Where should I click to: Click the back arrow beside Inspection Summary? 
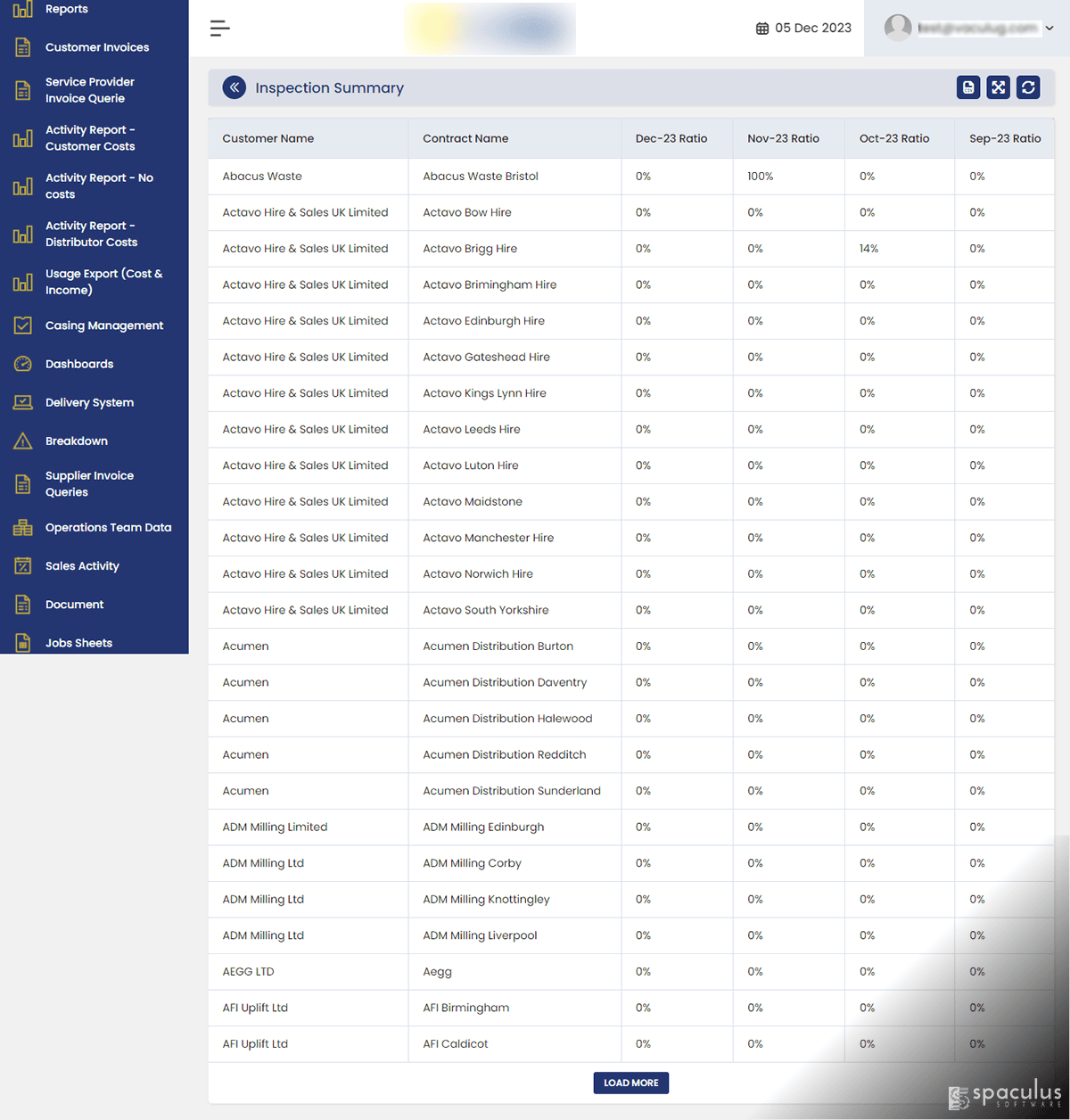tap(234, 87)
